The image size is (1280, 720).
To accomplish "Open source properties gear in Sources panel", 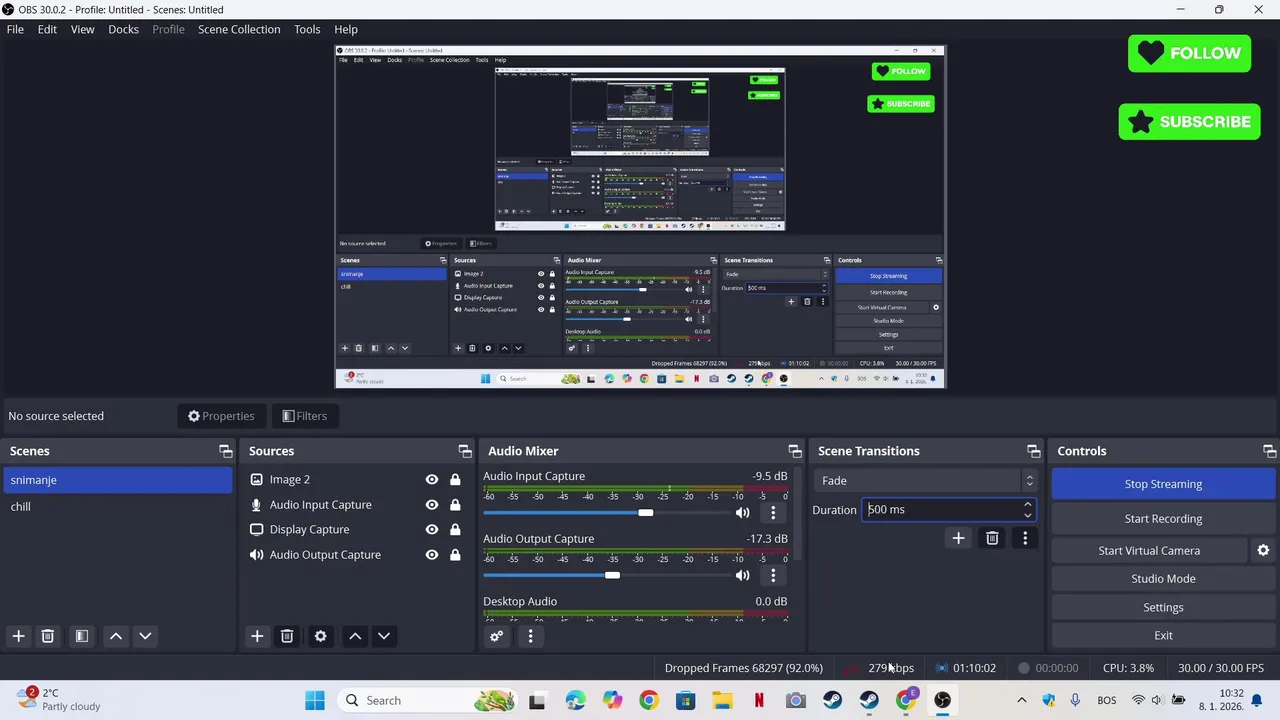I will click(x=320, y=636).
